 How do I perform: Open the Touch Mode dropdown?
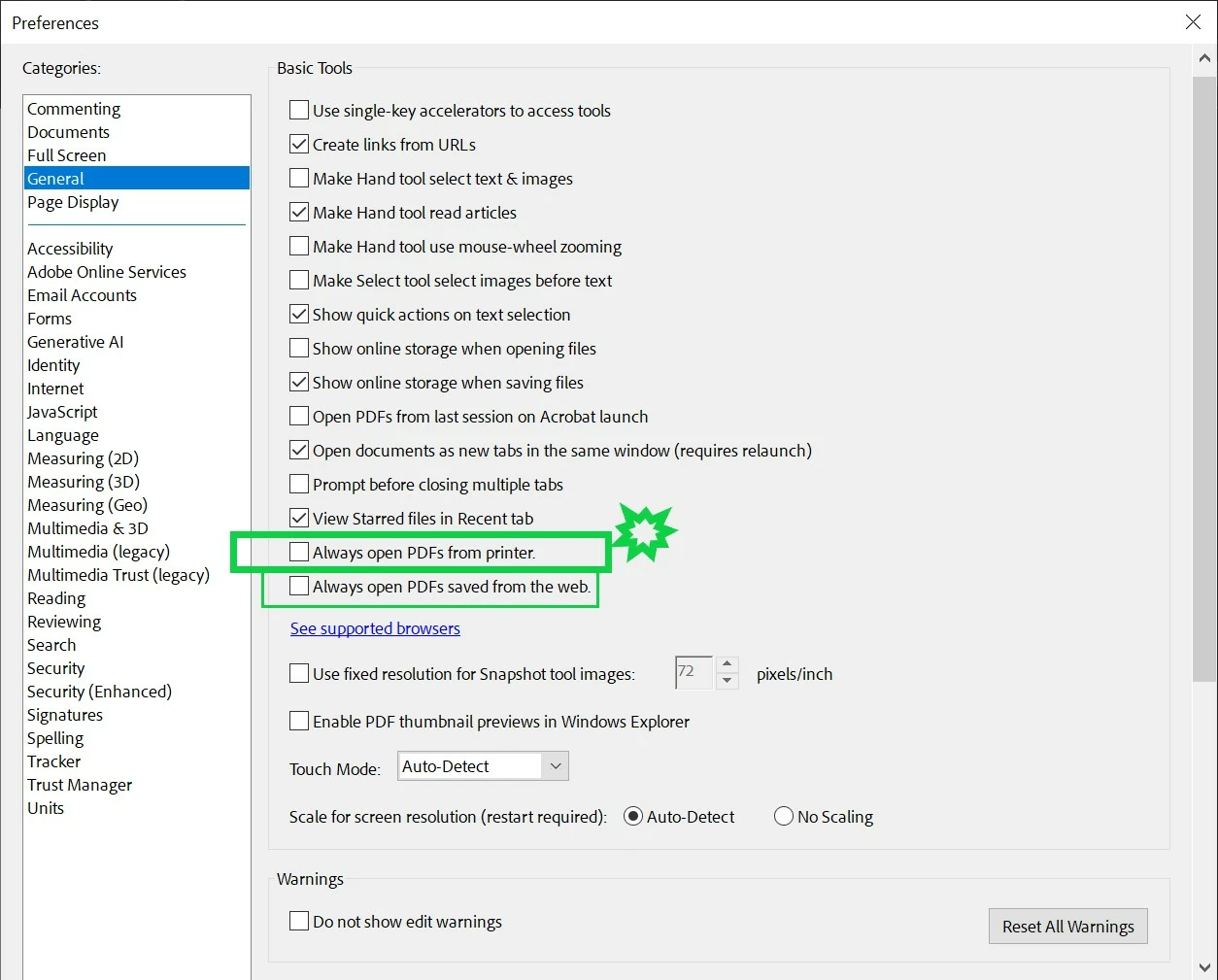(x=555, y=765)
